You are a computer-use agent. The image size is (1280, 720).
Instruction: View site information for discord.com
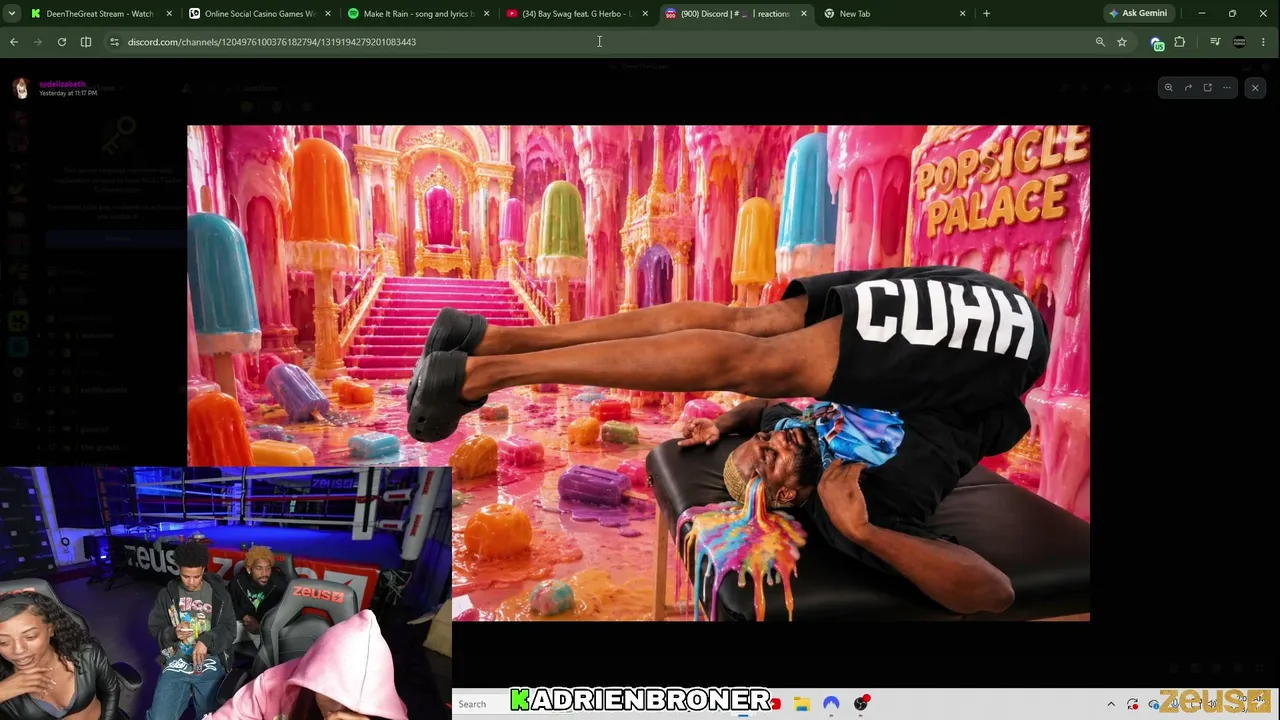point(114,42)
